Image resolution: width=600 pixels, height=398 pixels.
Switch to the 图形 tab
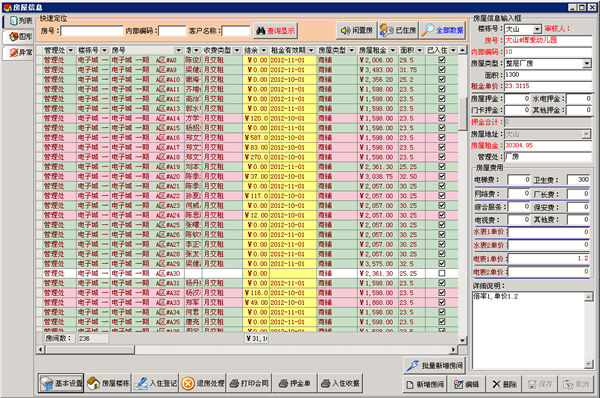pyautogui.click(x=19, y=37)
